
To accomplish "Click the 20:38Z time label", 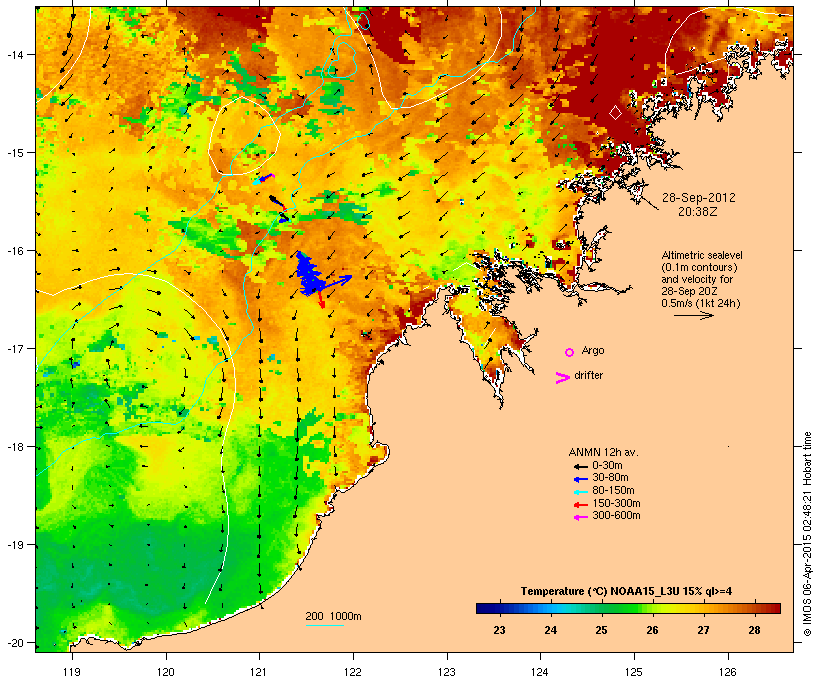I will [x=698, y=212].
